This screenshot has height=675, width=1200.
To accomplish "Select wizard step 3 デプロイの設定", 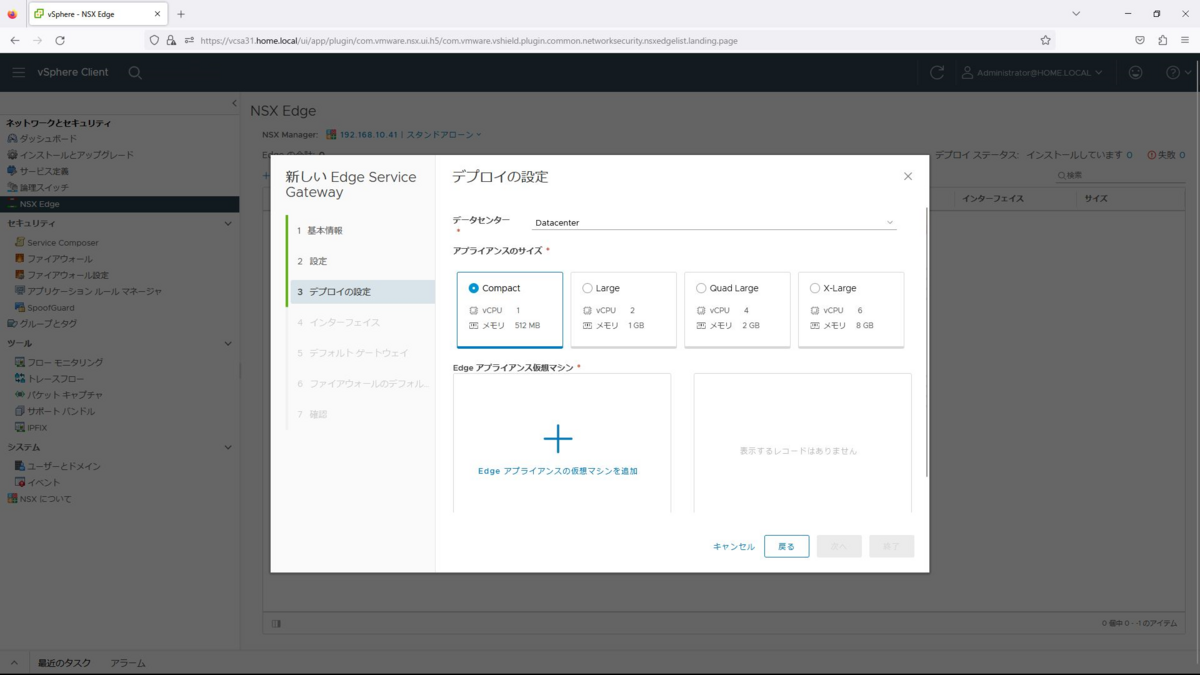I will (x=361, y=292).
